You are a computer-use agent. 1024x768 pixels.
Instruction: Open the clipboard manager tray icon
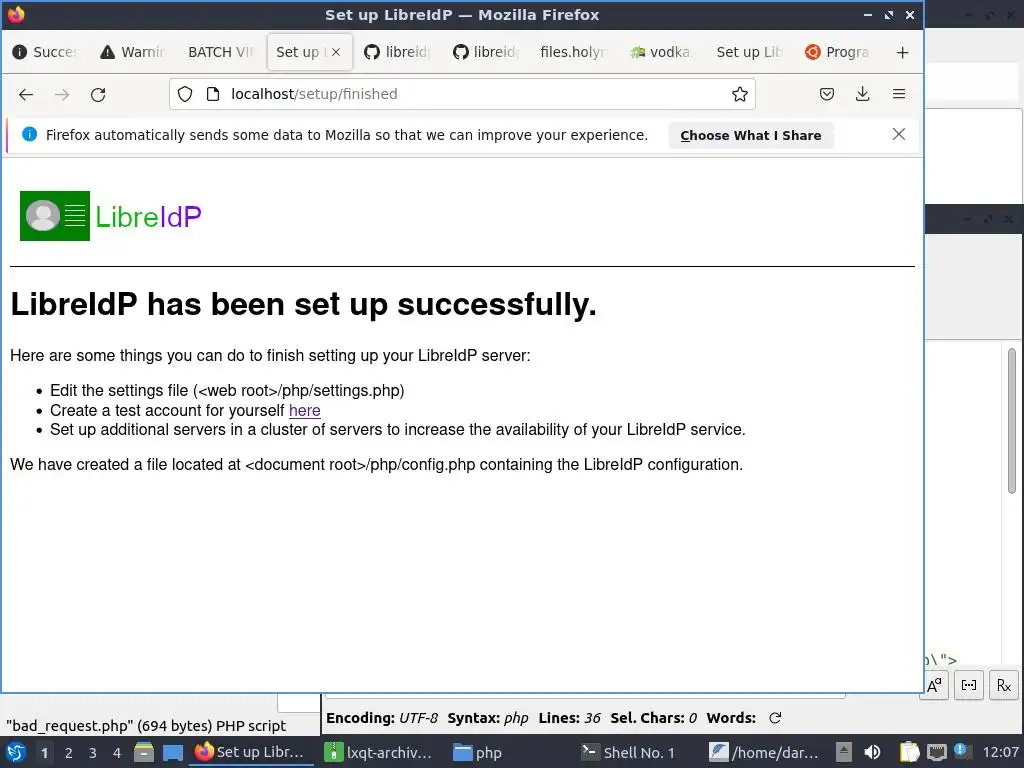click(909, 752)
